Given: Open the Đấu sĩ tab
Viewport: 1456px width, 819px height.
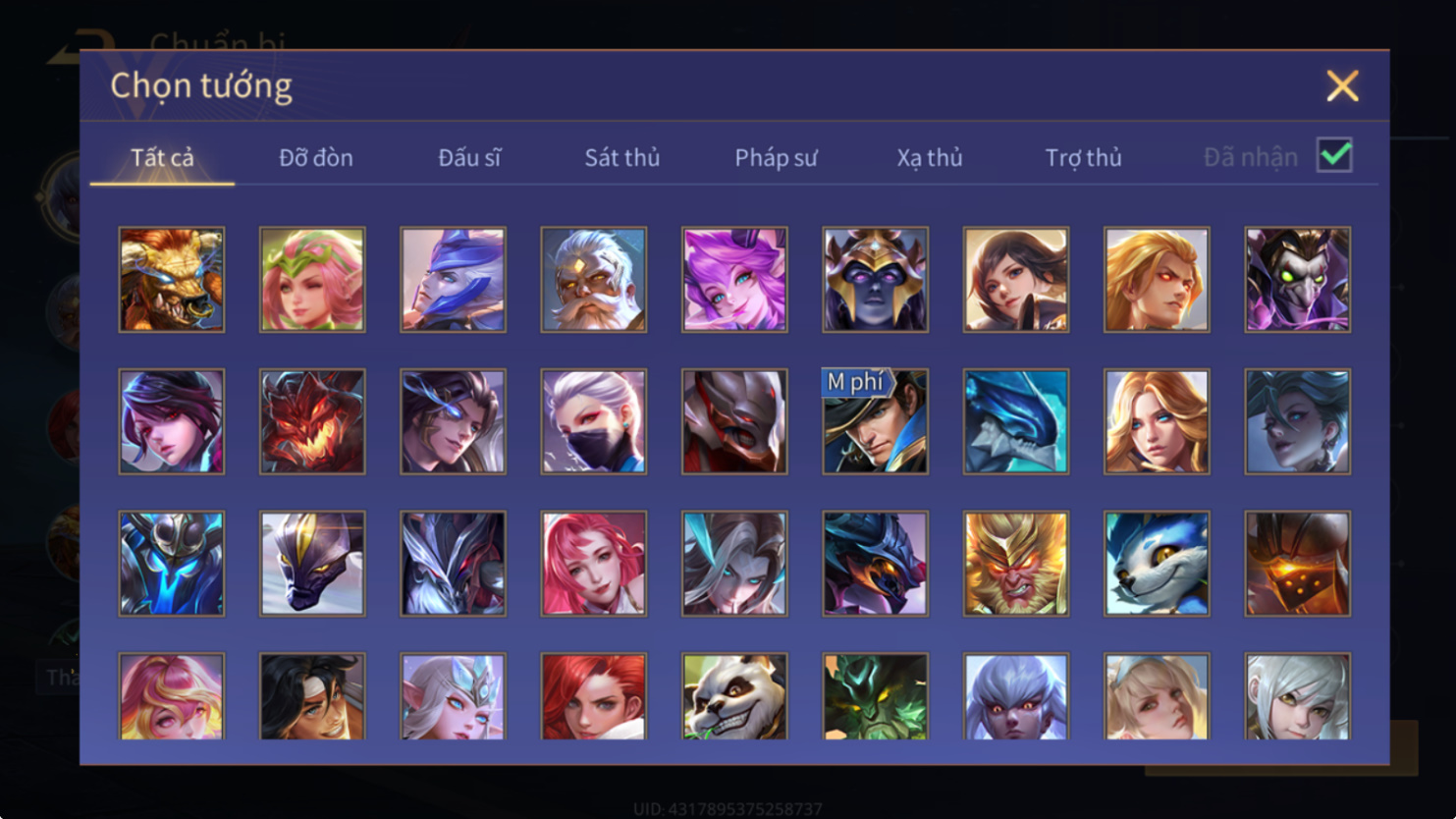Looking at the screenshot, I should (469, 157).
